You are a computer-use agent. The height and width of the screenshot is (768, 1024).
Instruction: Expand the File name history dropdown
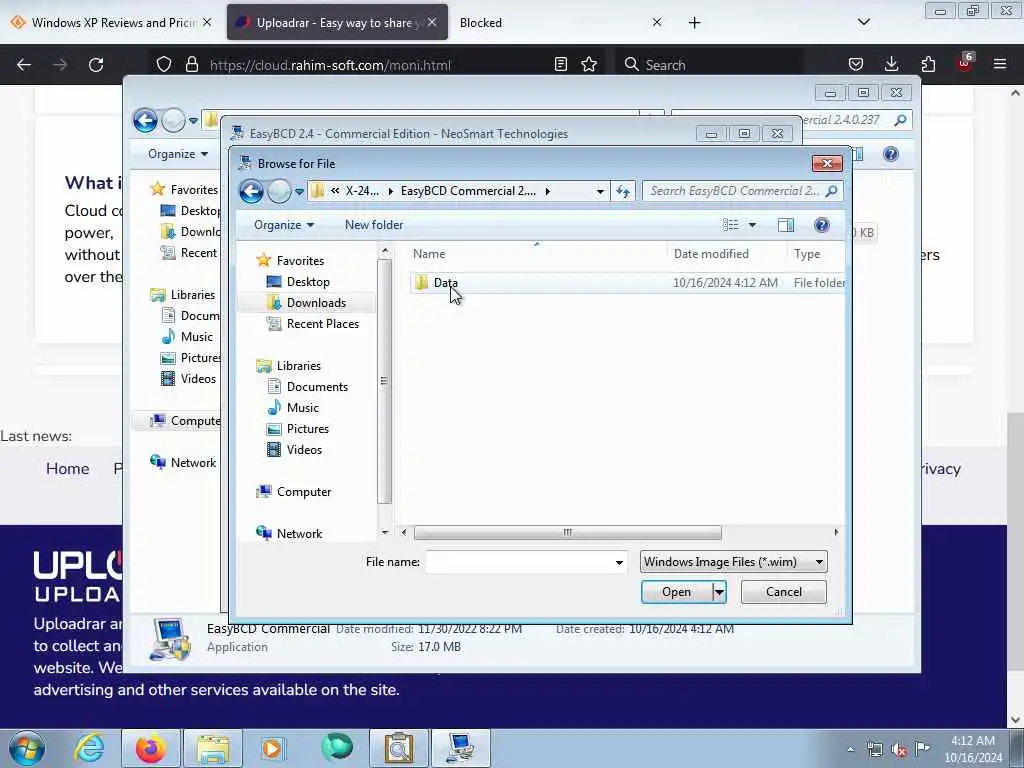(619, 562)
